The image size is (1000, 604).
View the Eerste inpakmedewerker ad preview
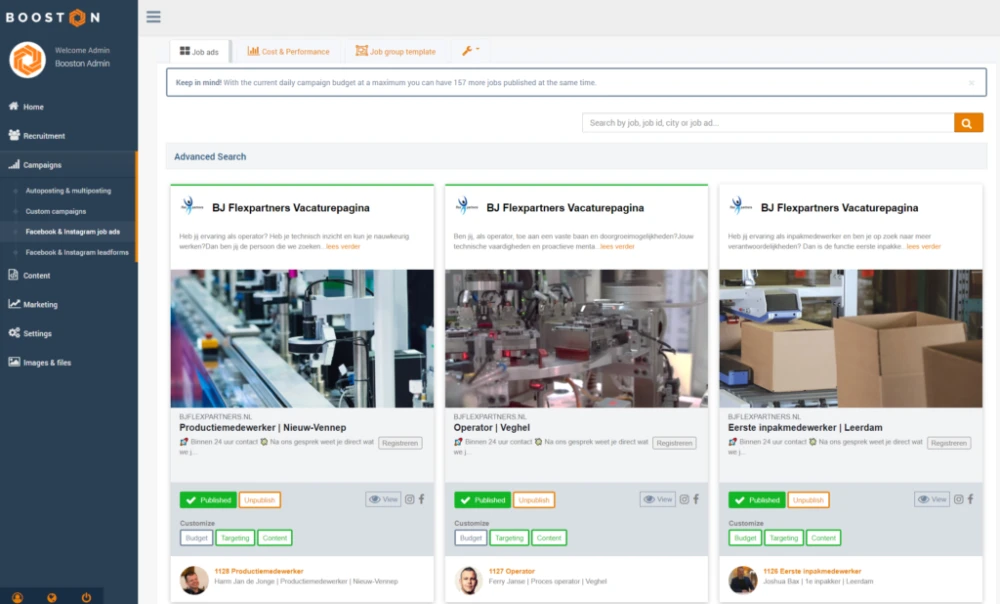pyautogui.click(x=932, y=499)
